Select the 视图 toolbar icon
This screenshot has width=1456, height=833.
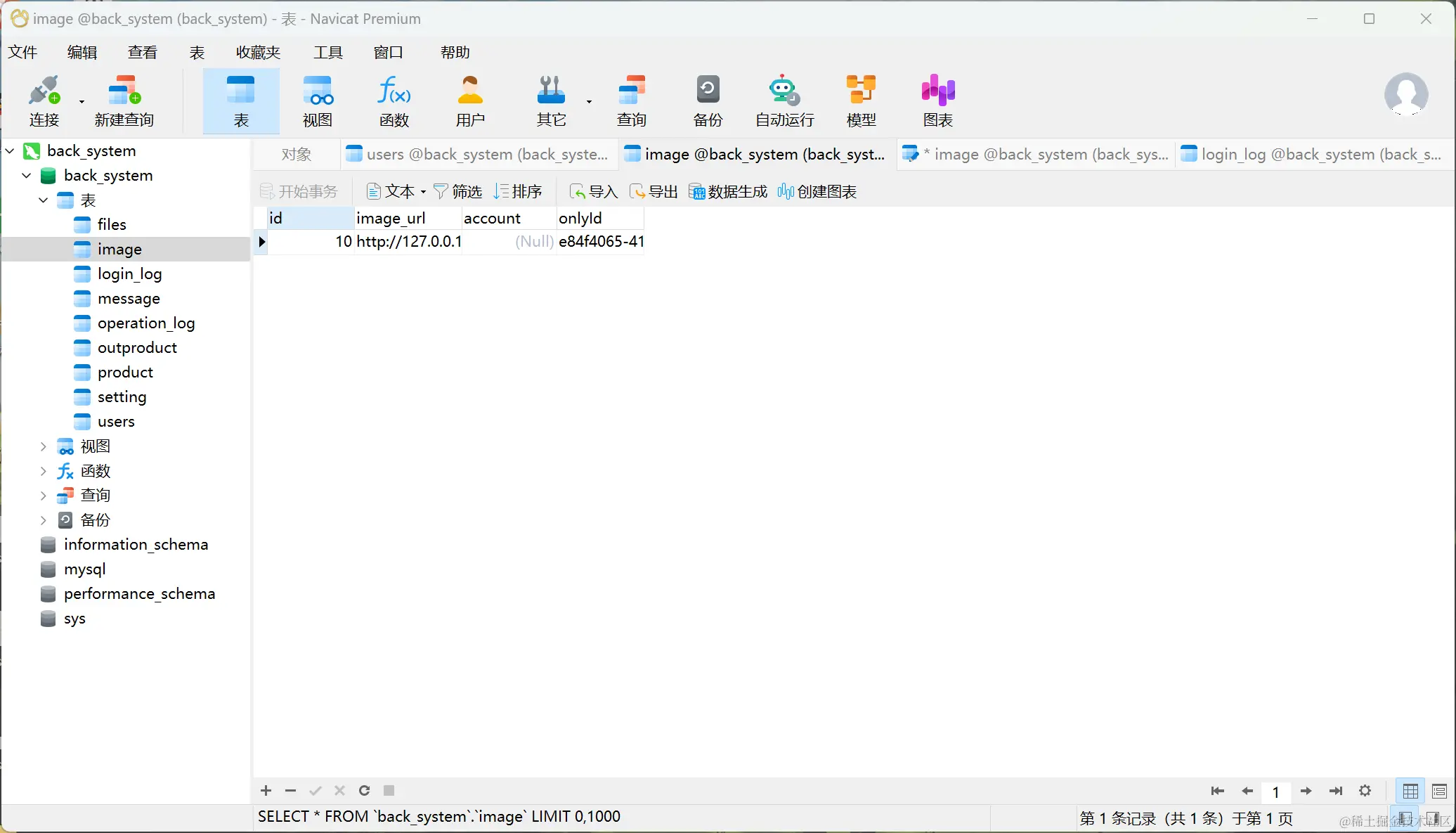(317, 101)
